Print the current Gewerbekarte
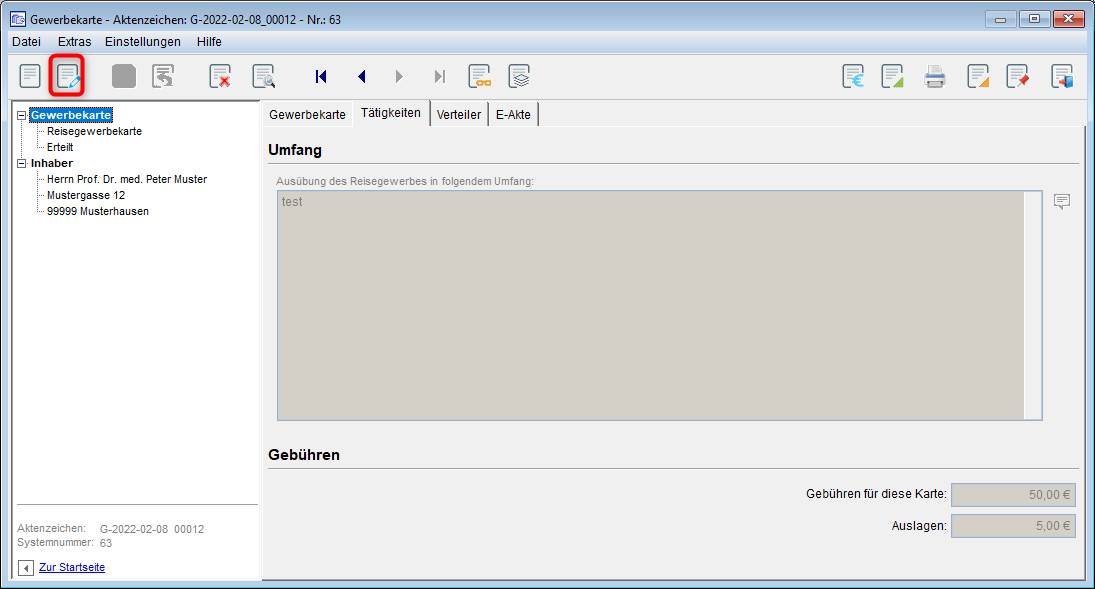 click(935, 77)
